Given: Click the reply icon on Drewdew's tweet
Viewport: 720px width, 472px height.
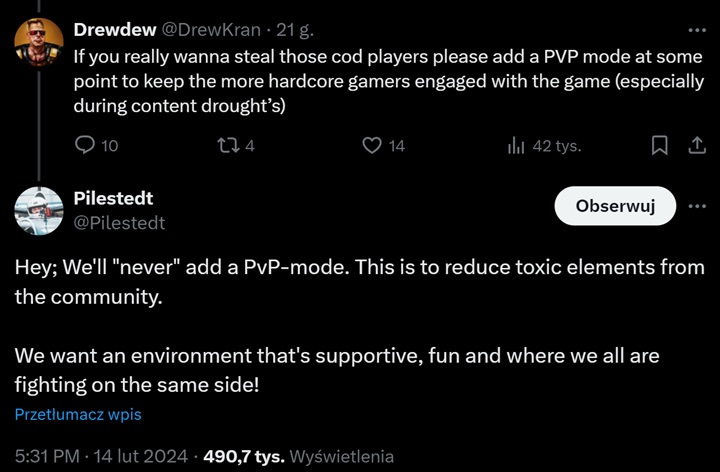Looking at the screenshot, I should point(86,146).
